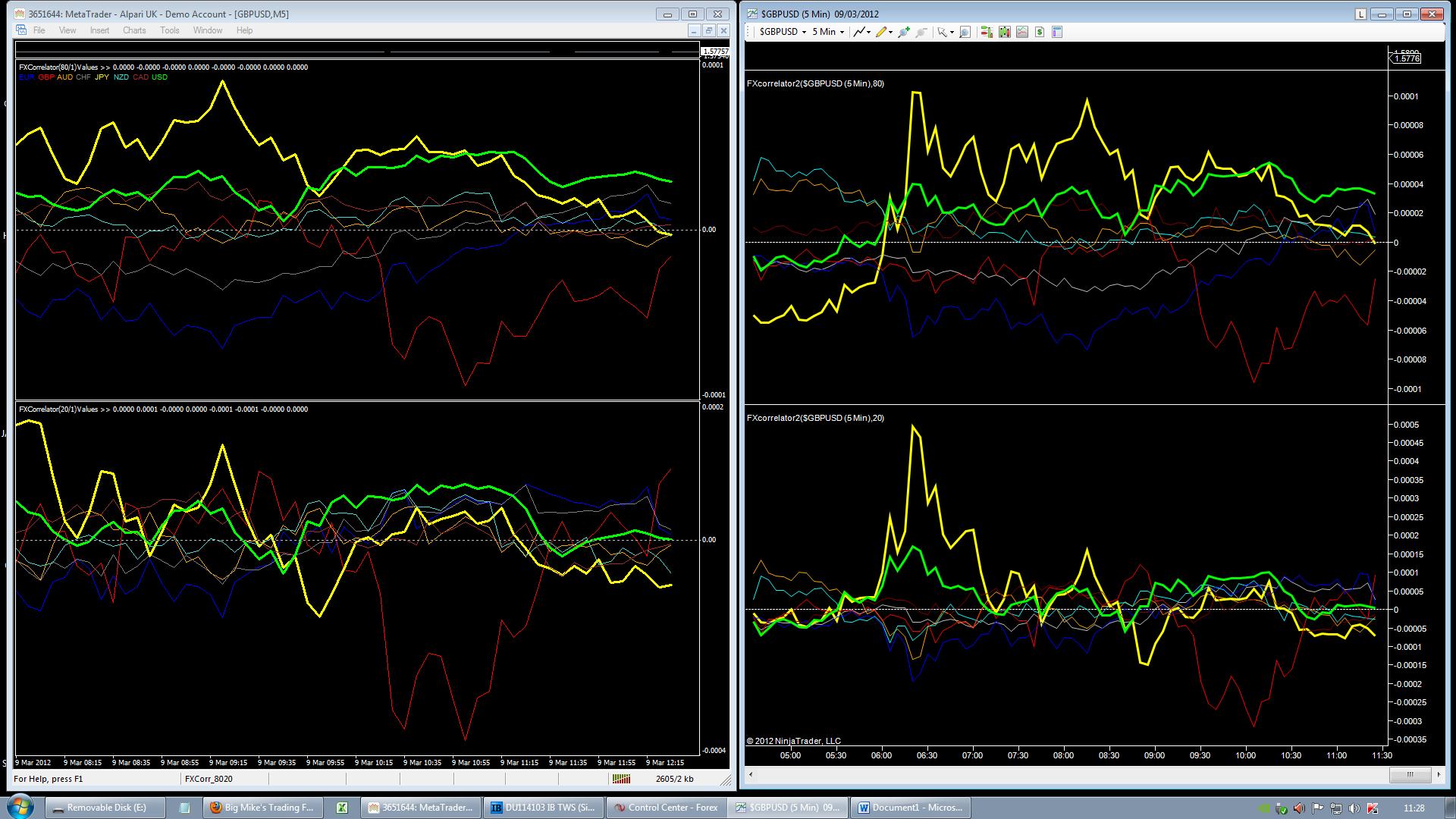Open the Insert menu in MetaTrader
Viewport: 1456px width, 819px height.
tap(99, 30)
